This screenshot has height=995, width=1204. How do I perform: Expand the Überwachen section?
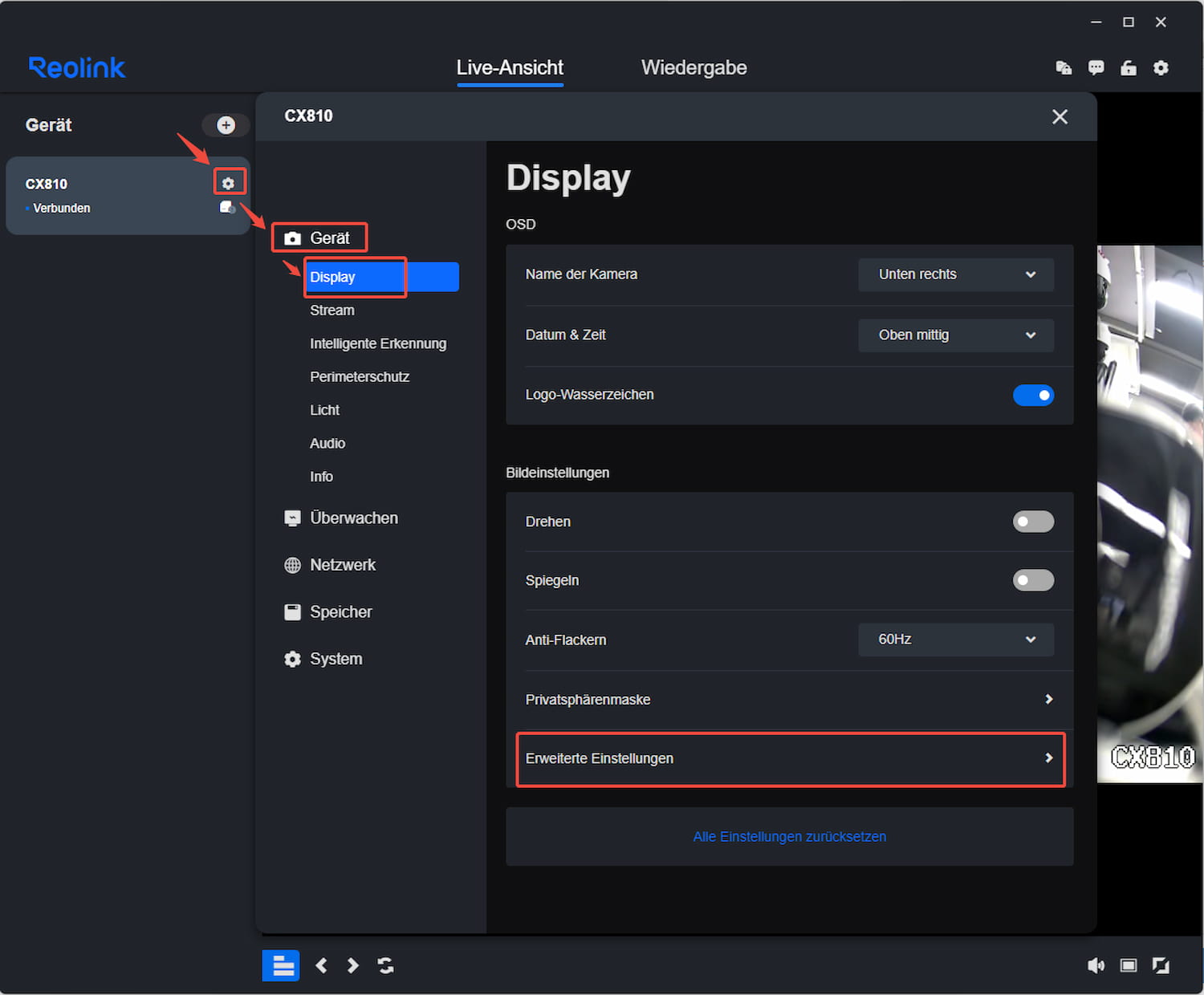click(x=341, y=518)
